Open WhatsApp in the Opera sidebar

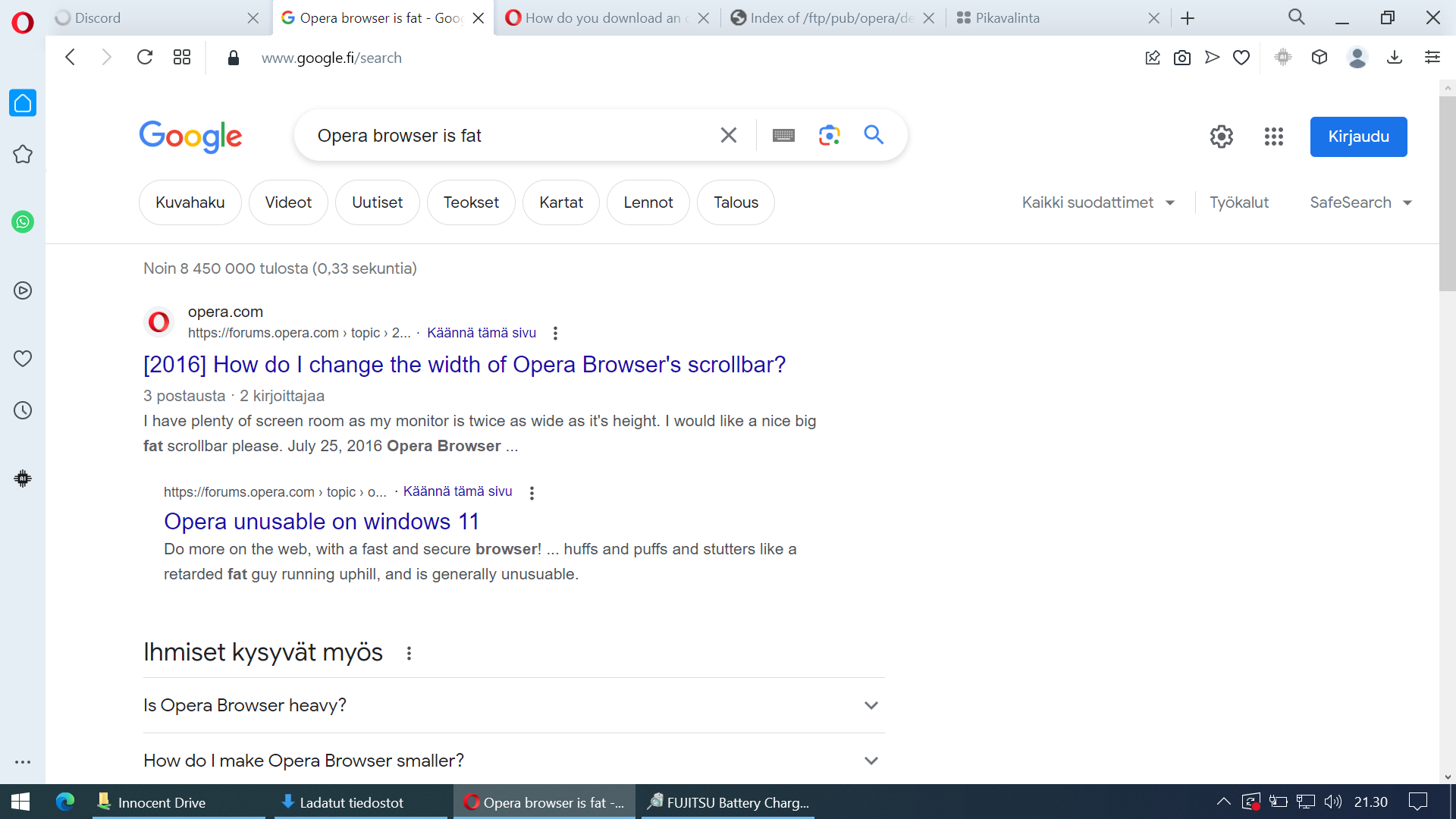click(23, 222)
